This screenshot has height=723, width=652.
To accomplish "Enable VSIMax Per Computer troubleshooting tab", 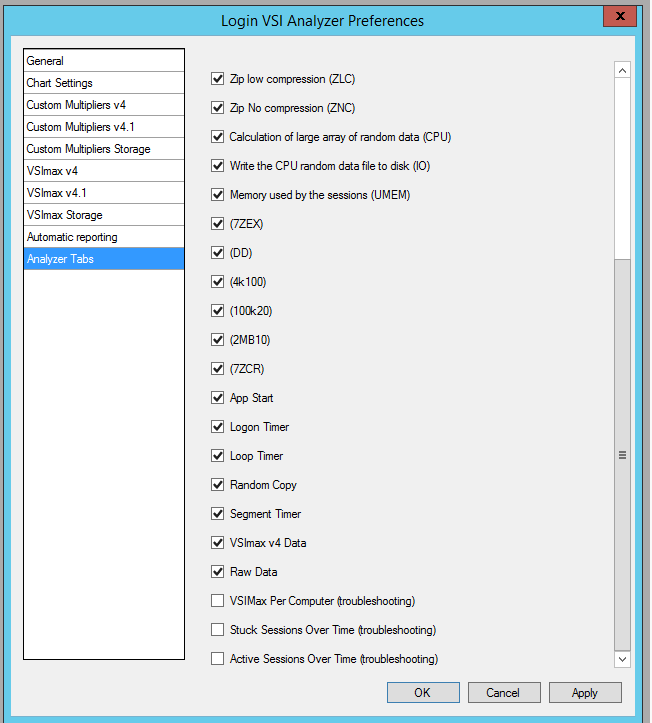I will pyautogui.click(x=217, y=600).
